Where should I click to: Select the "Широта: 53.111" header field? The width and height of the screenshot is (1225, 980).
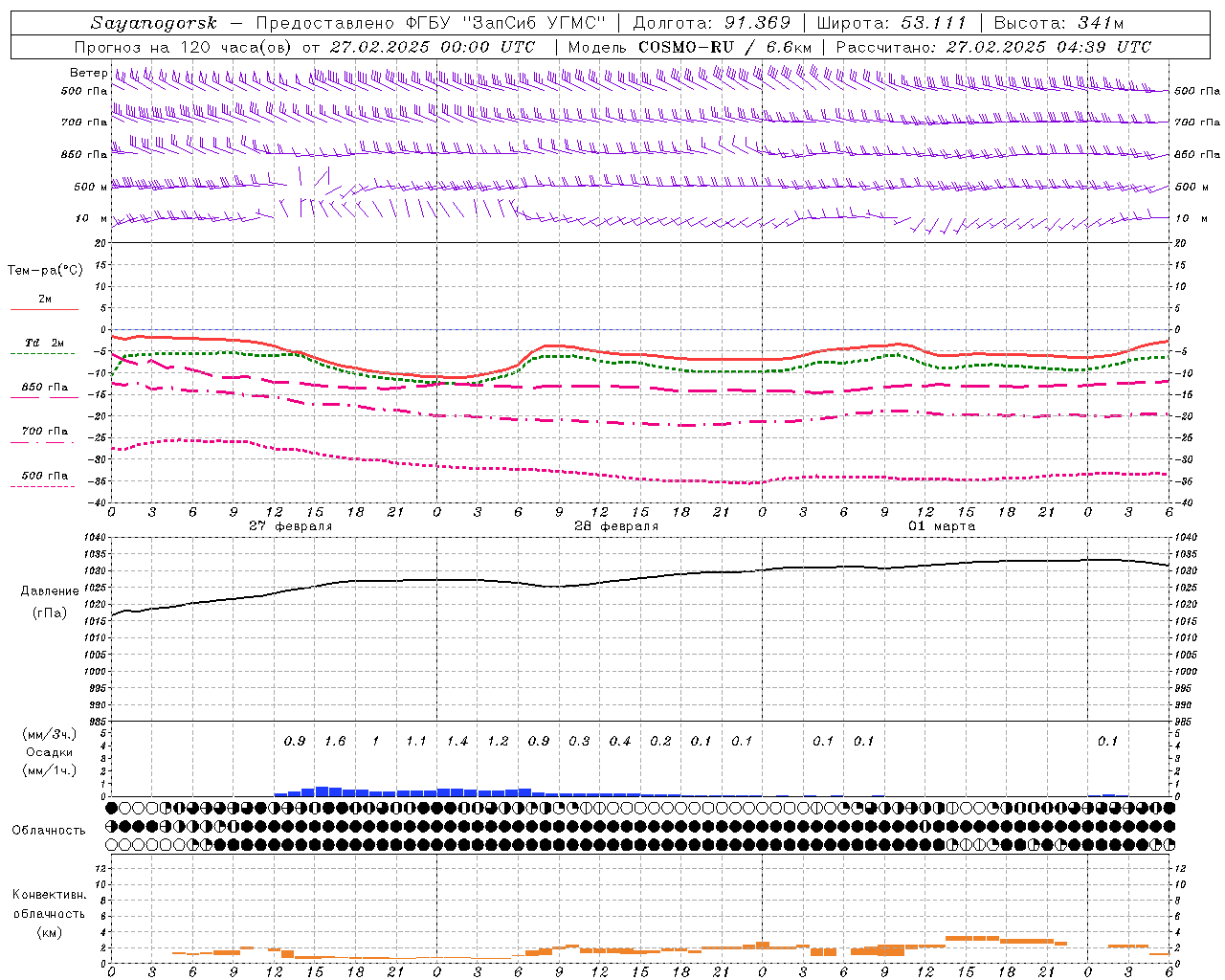click(x=891, y=23)
